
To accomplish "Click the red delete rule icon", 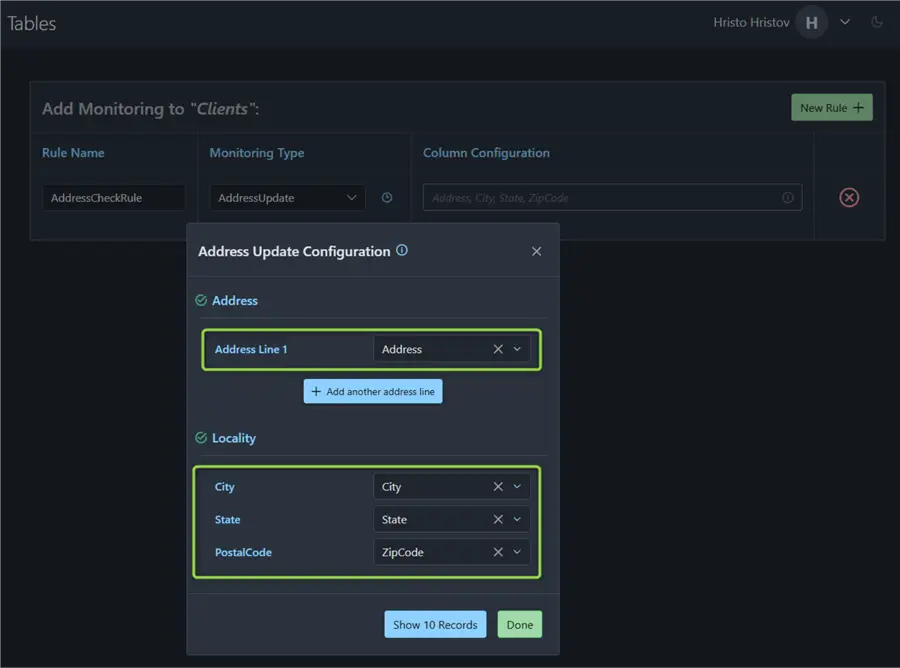I will (849, 197).
